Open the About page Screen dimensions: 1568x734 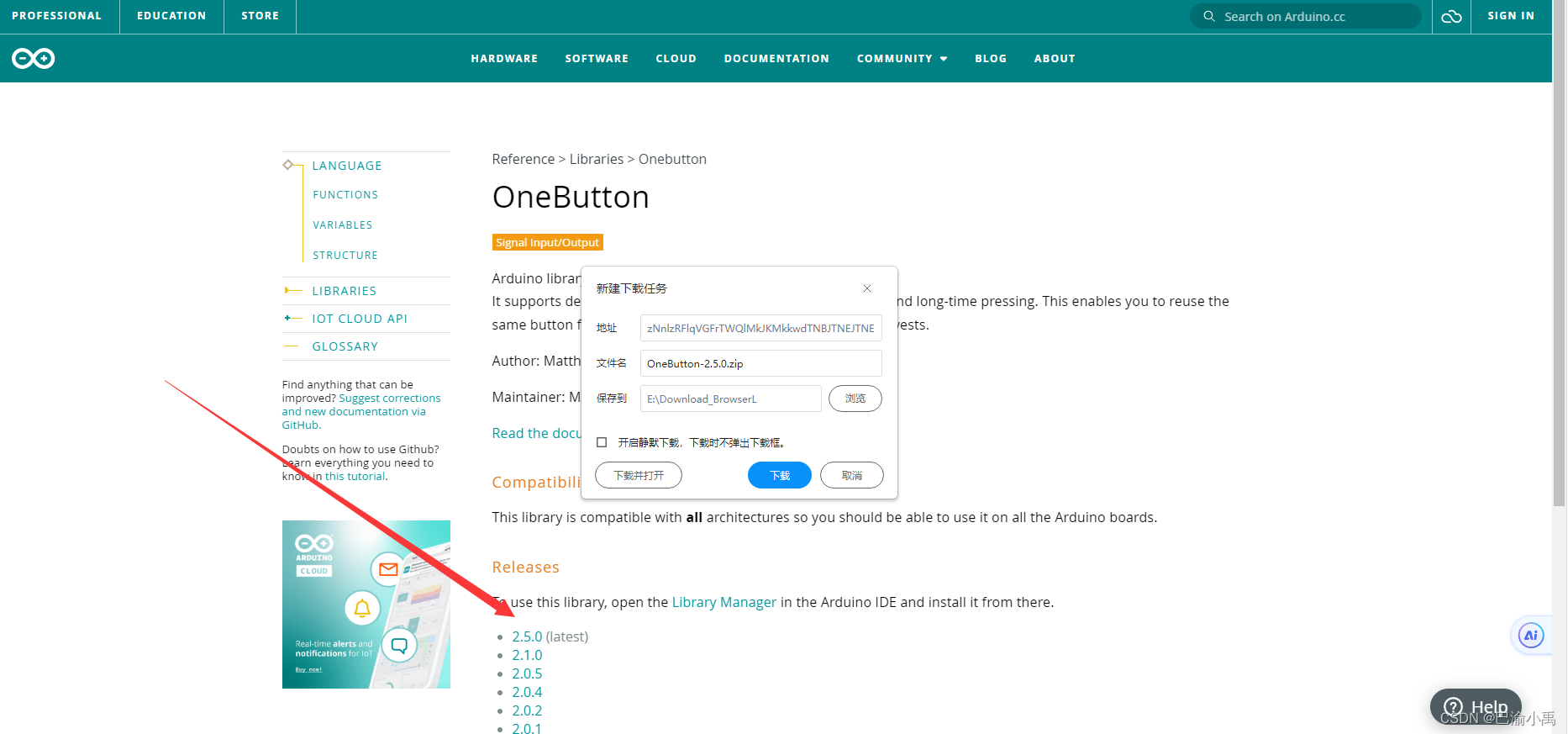[x=1055, y=59]
